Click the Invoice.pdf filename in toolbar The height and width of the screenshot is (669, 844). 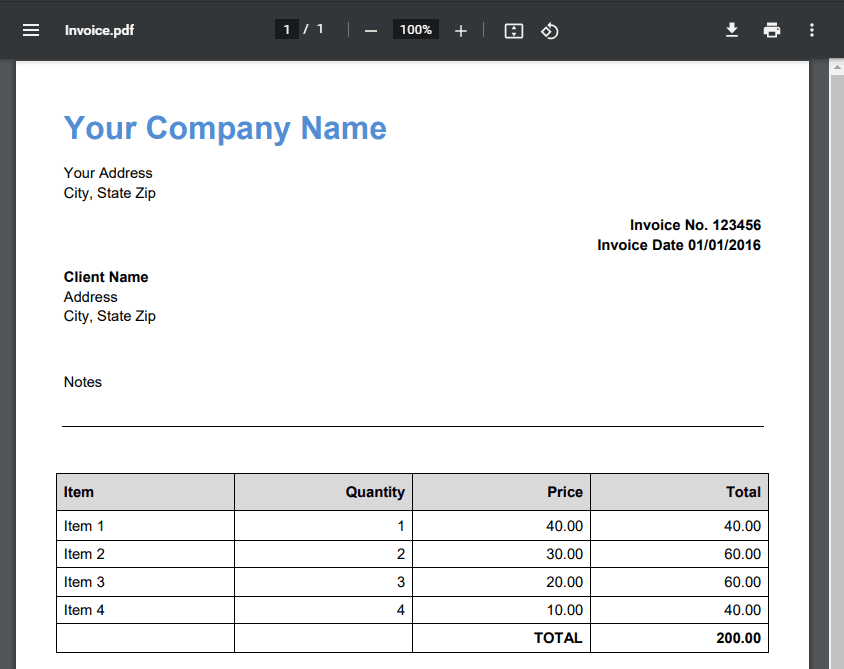(x=99, y=30)
